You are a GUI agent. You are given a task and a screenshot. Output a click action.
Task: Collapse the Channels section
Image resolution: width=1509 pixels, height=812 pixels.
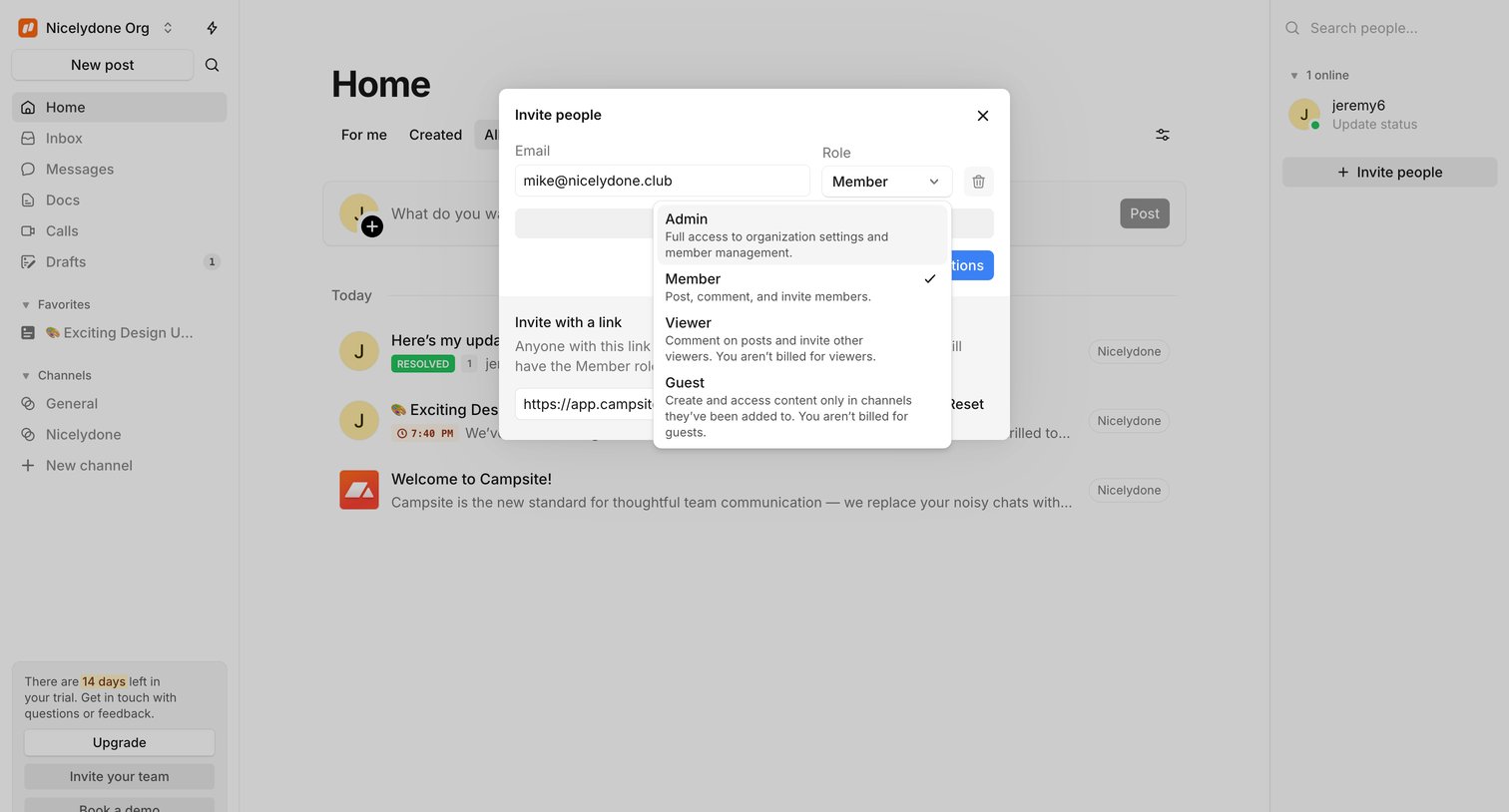pyautogui.click(x=56, y=376)
